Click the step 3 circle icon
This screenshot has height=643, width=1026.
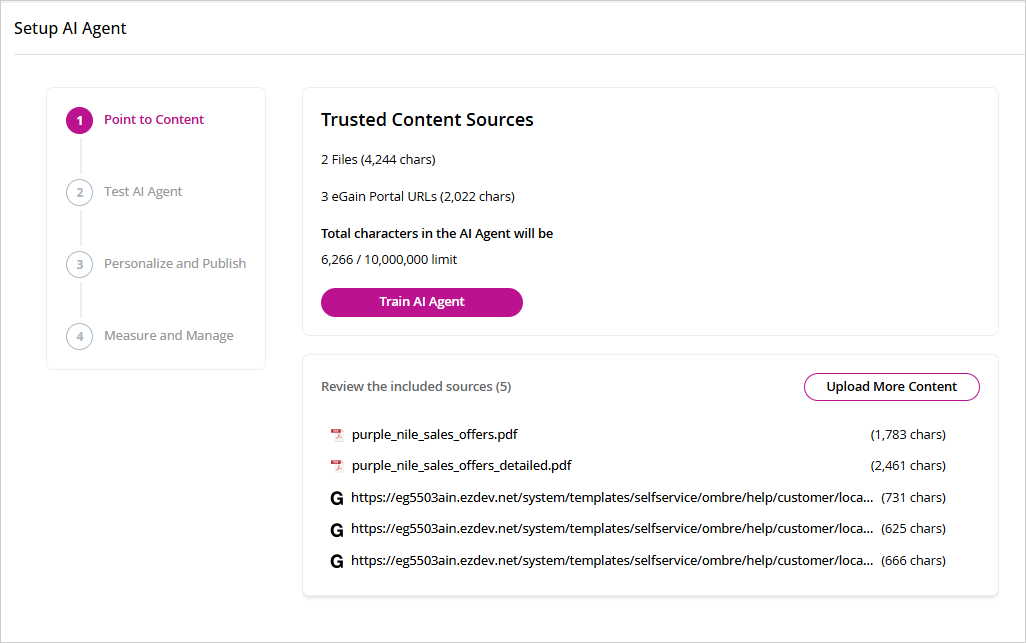pyautogui.click(x=80, y=264)
